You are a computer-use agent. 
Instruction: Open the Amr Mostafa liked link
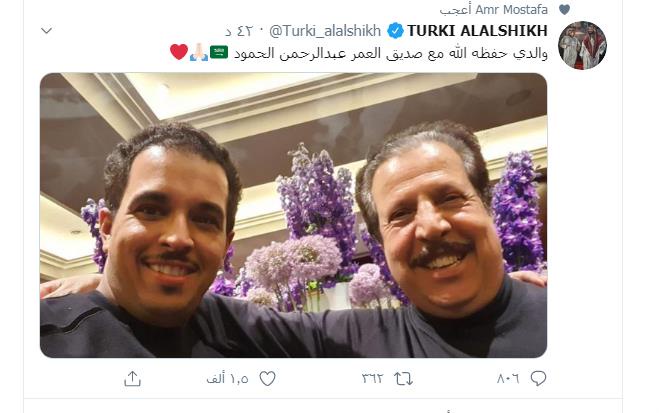click(x=494, y=9)
